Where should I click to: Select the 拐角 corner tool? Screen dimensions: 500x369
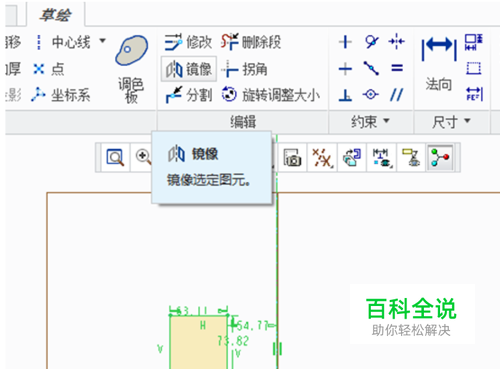[x=245, y=69]
